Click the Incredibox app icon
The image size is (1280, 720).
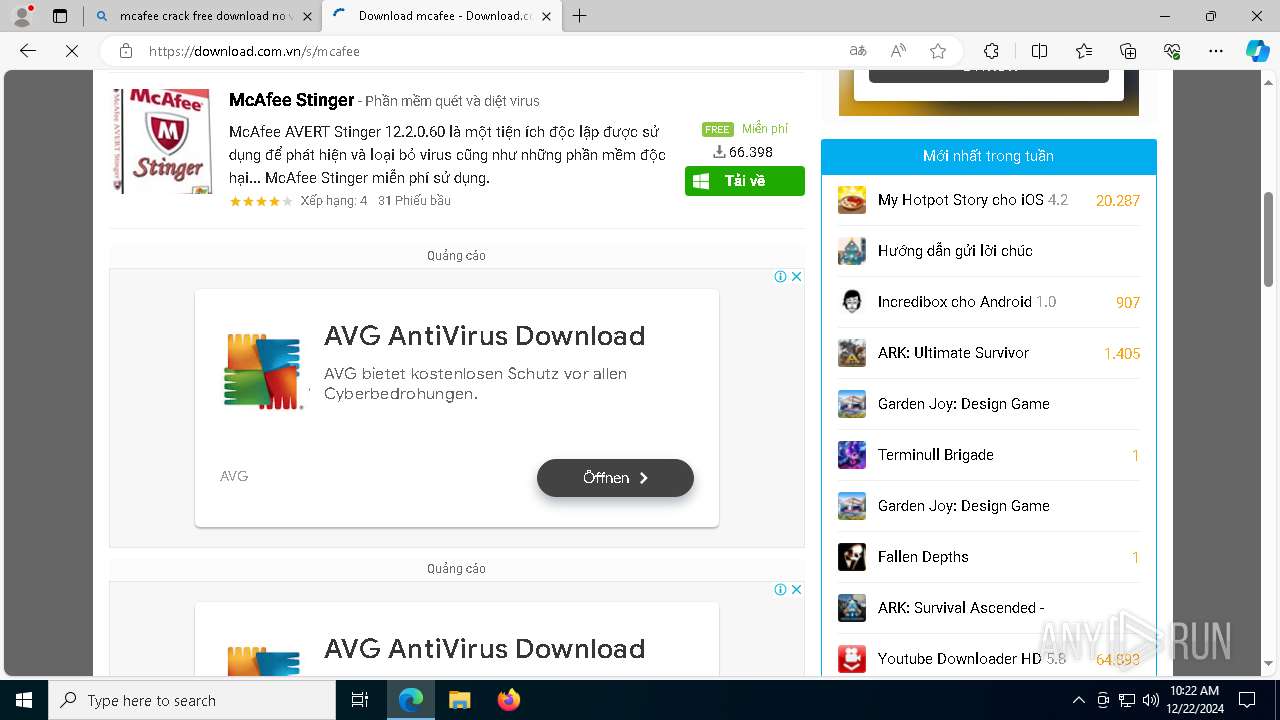pyautogui.click(x=852, y=302)
